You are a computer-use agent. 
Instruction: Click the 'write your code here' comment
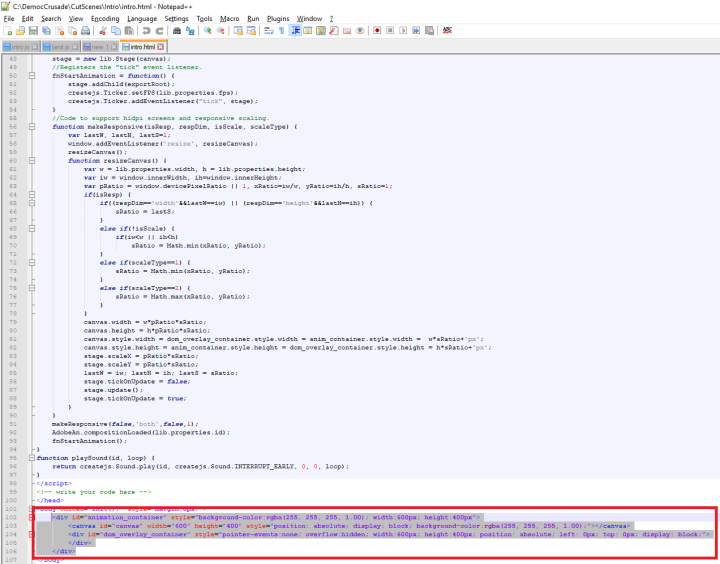click(94, 492)
